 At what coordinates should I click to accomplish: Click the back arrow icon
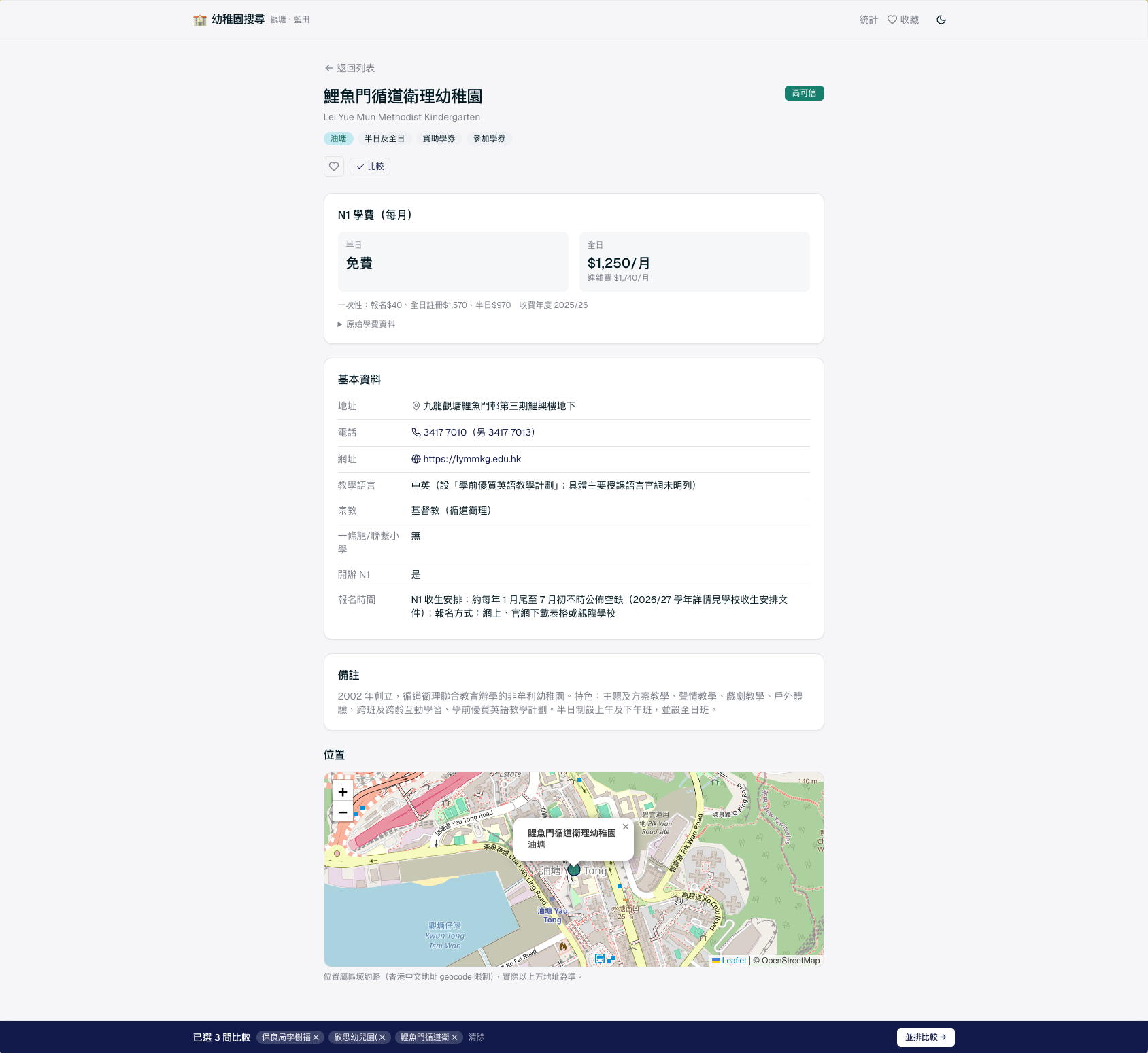click(x=328, y=68)
